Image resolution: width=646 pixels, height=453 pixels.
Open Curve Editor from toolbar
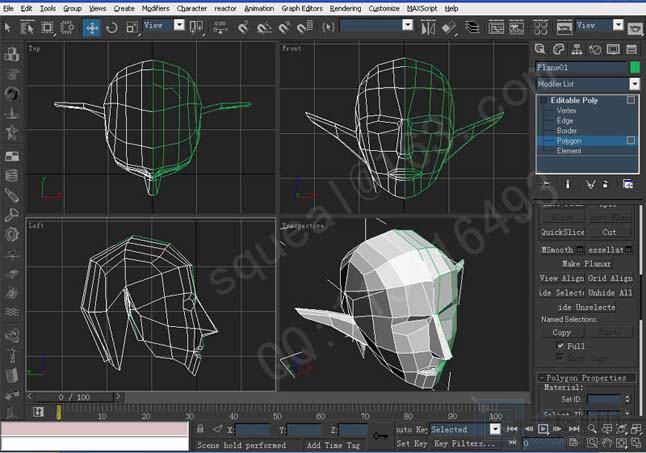pos(496,28)
